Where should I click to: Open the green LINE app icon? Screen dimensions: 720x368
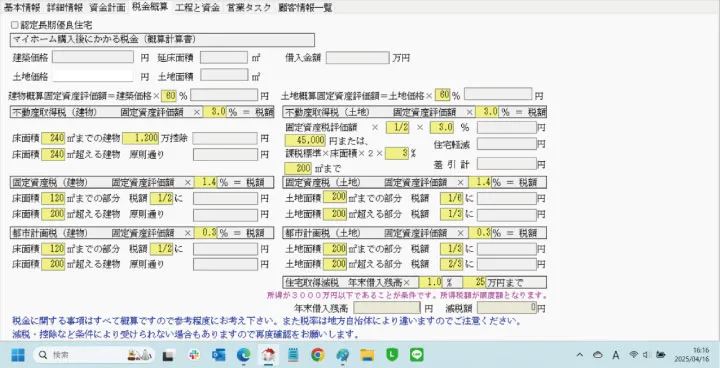[416, 355]
